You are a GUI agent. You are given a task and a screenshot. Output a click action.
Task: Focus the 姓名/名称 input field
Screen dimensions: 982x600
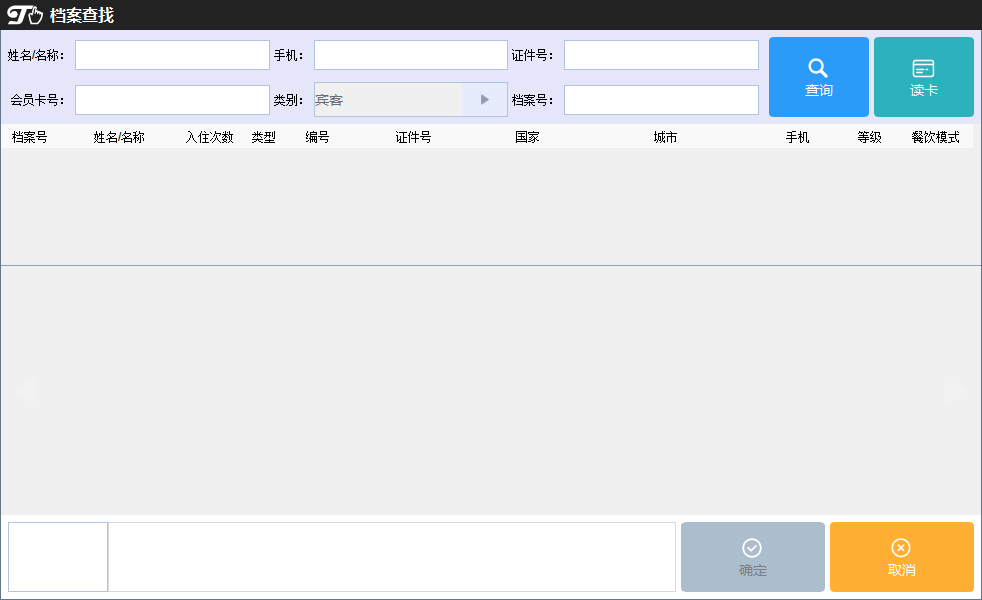tap(172, 55)
